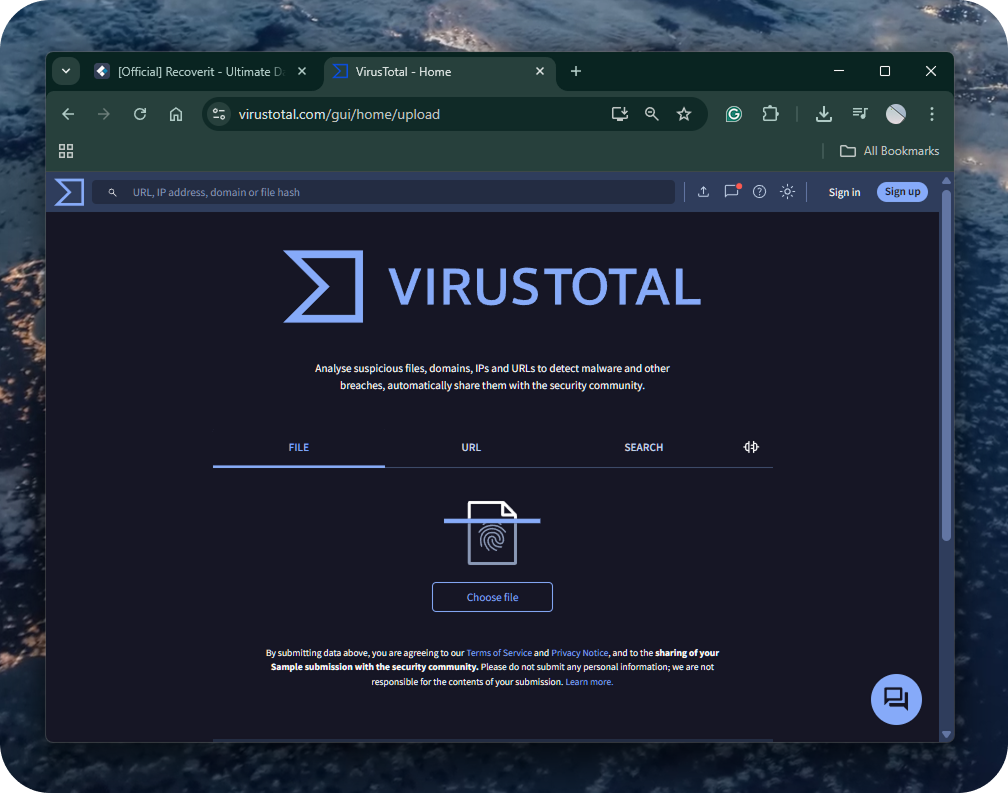The height and width of the screenshot is (793, 1008).
Task: Open the Privacy Notice link
Action: point(579,653)
